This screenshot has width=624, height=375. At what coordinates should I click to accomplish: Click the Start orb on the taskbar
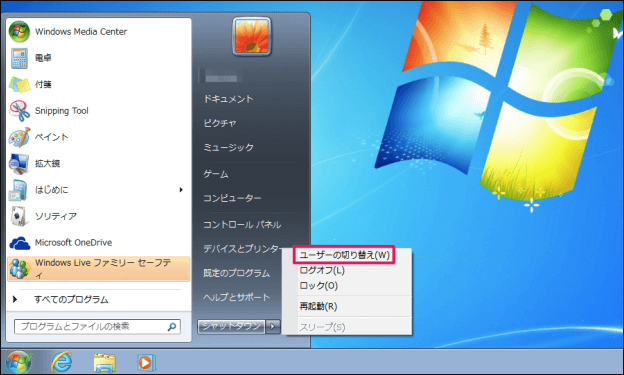point(18,363)
